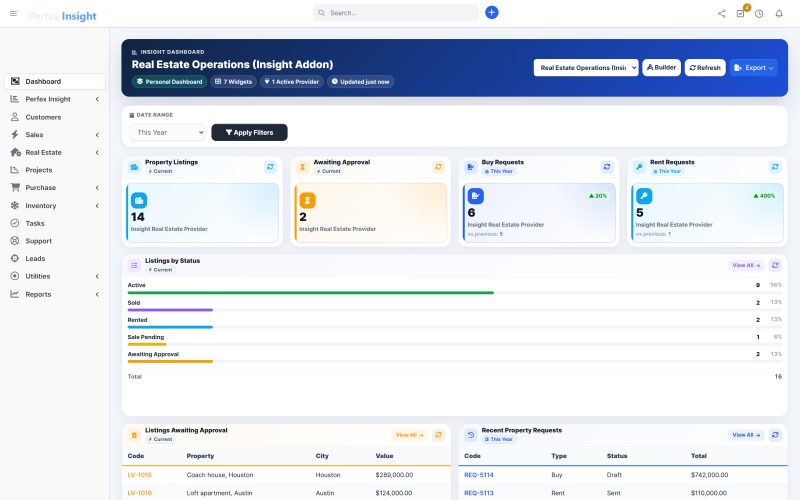
Task: Click the blue Rented status bar
Action: click(170, 327)
